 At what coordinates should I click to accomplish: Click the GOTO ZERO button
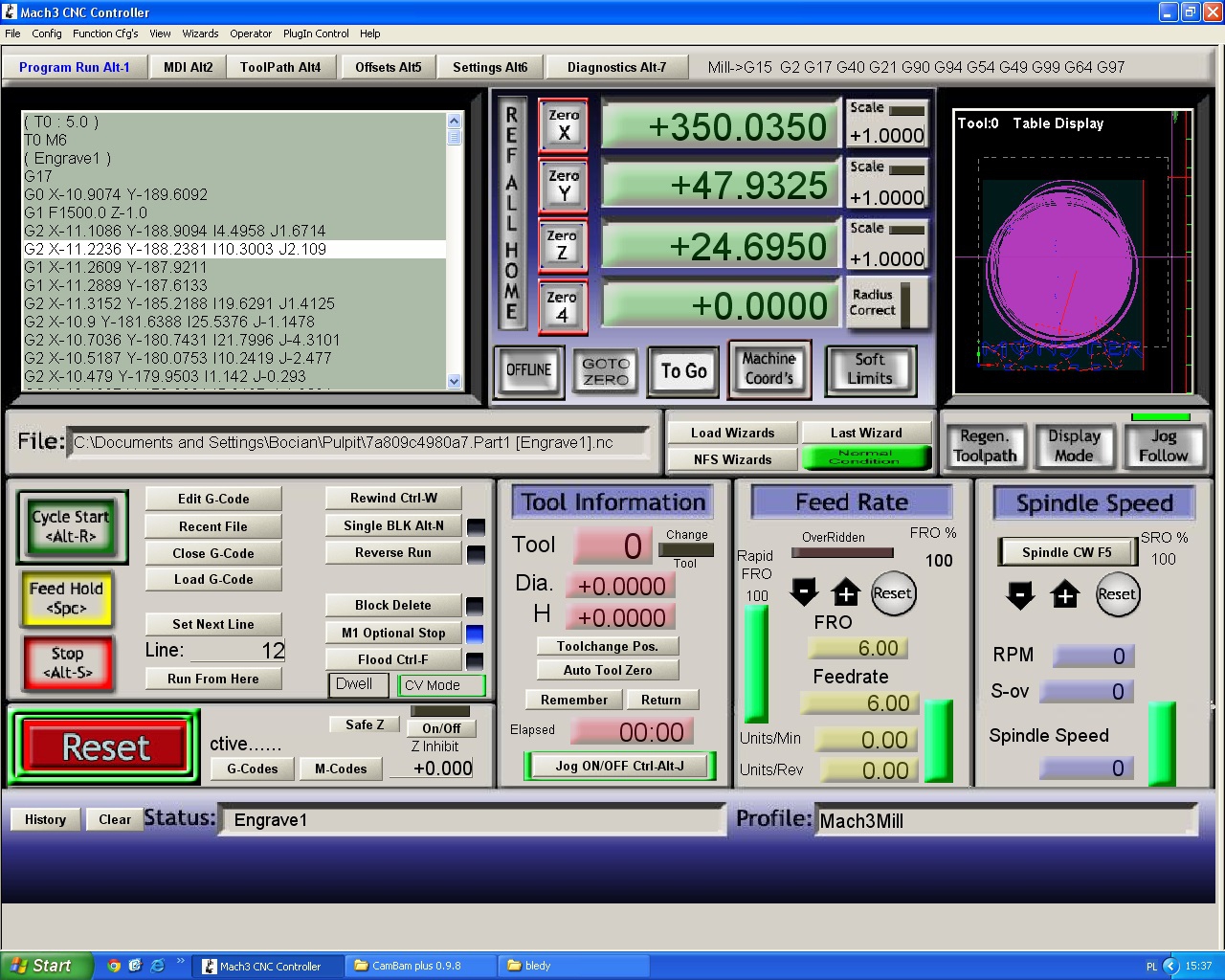pyautogui.click(x=606, y=371)
